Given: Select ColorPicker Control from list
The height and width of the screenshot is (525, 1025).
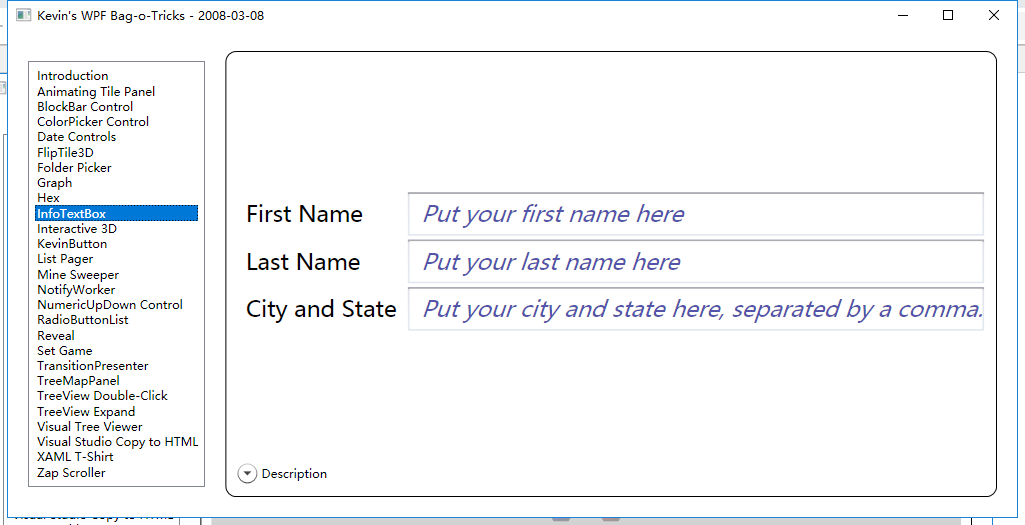Looking at the screenshot, I should point(93,122).
